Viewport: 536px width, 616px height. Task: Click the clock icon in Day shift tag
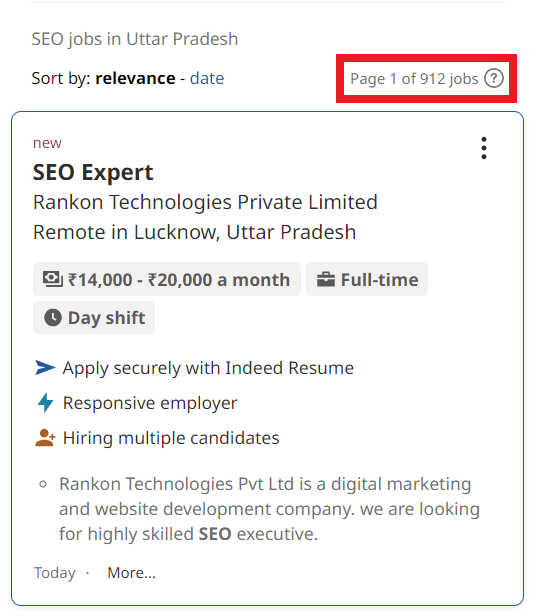[53, 317]
